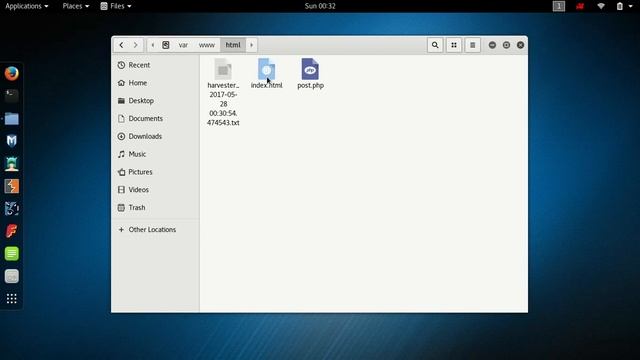The image size is (640, 360).
Task: Open Videos in the sidebar
Action: pyautogui.click(x=155, y=190)
